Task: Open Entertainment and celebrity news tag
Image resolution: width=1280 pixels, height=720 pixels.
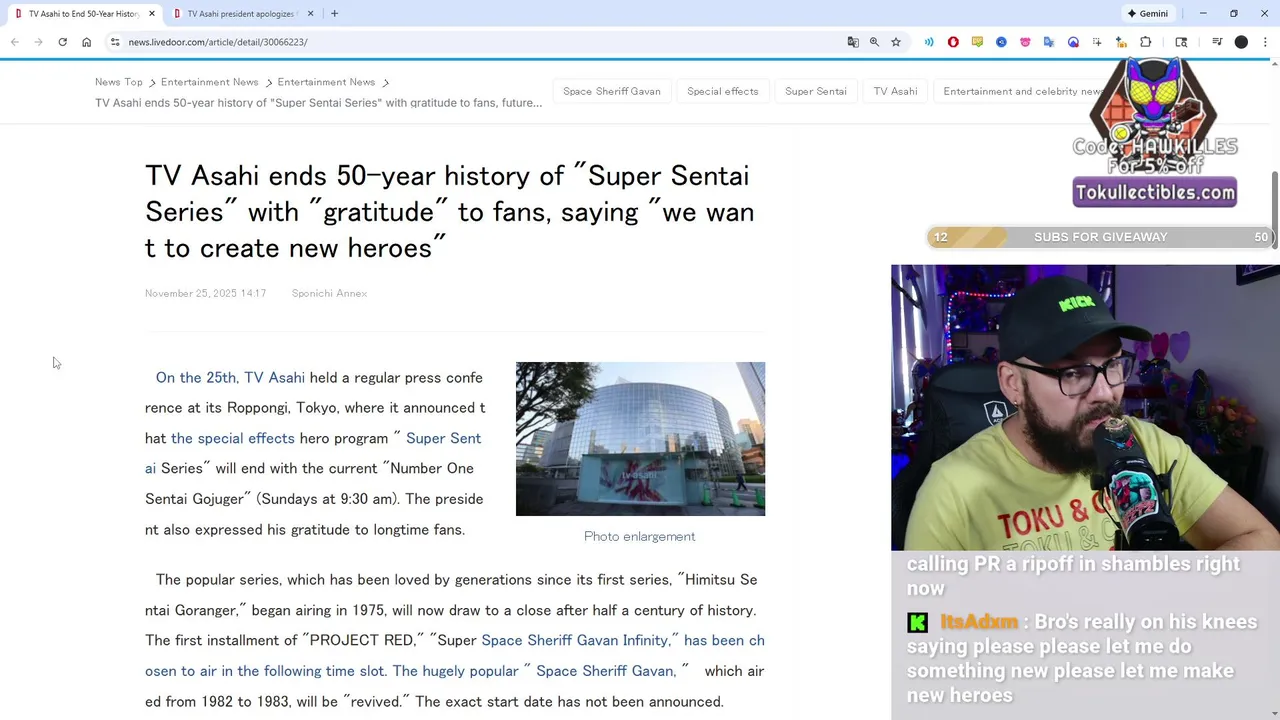Action: [1025, 91]
